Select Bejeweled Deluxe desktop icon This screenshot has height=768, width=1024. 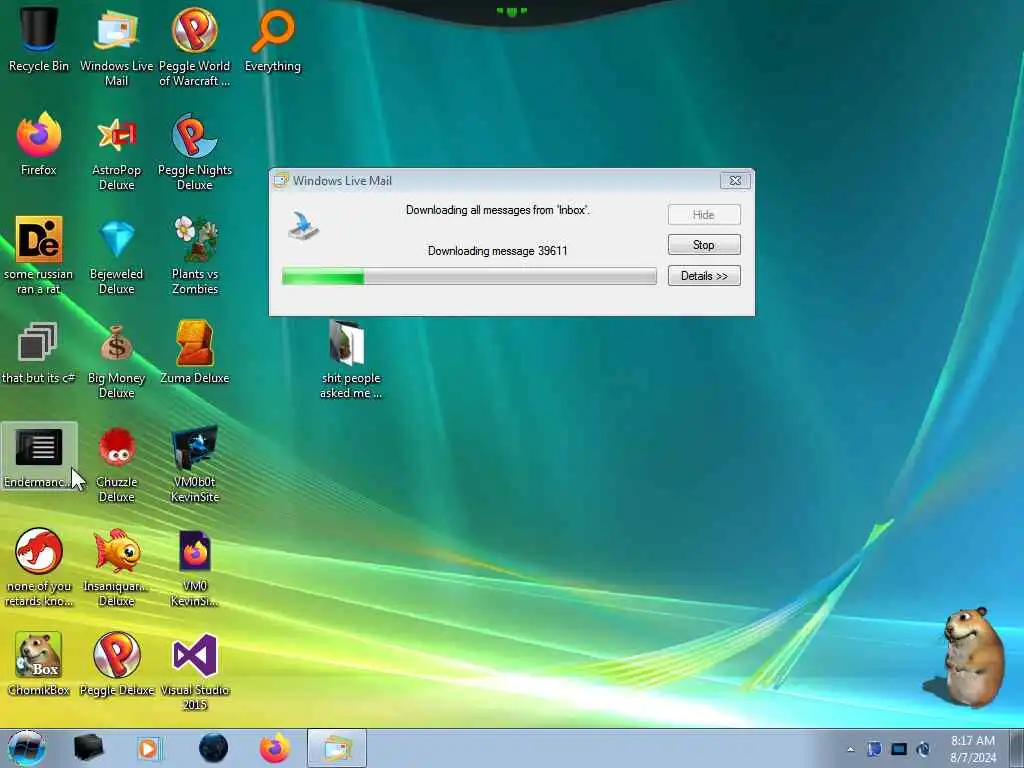(x=116, y=255)
